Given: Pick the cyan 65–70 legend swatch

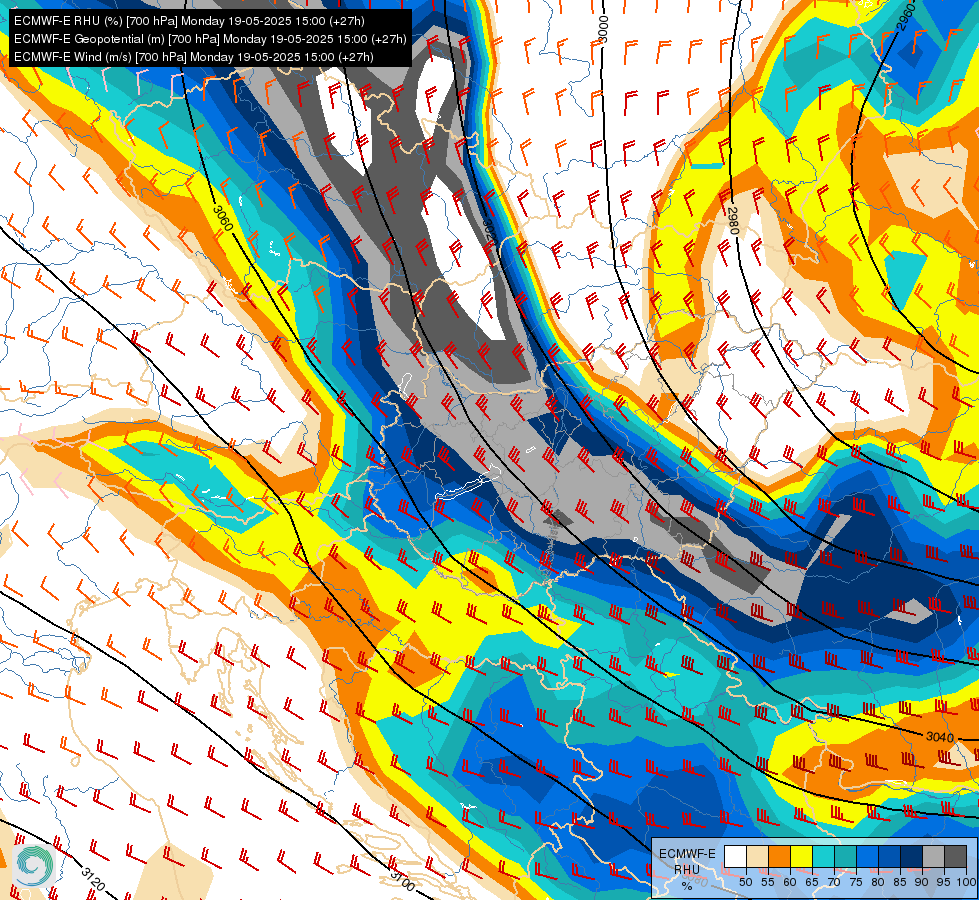Looking at the screenshot, I should point(824,856).
